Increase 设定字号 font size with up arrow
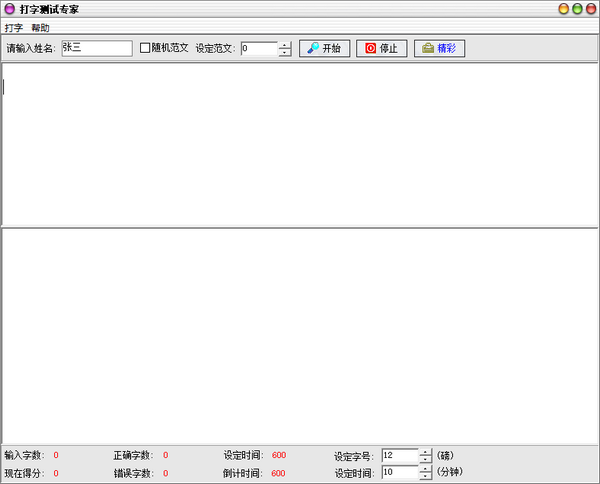The image size is (600, 484). (x=425, y=451)
